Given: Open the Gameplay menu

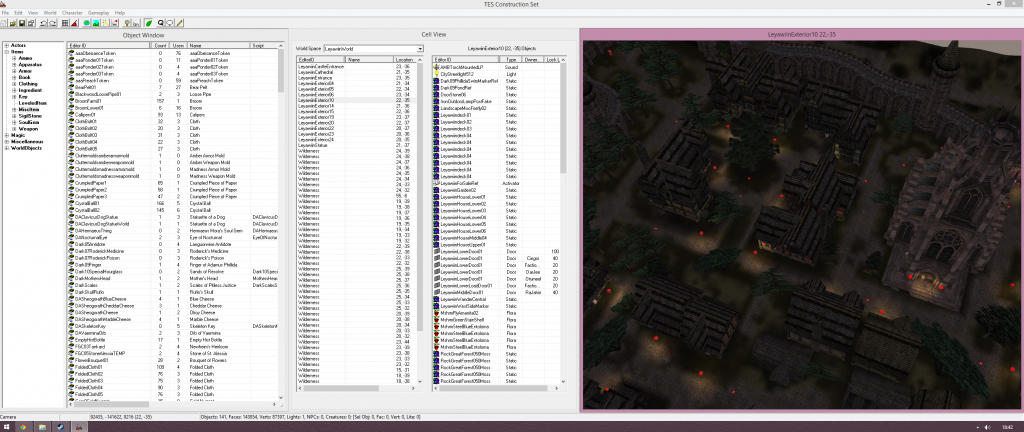Looking at the screenshot, I should point(99,12).
